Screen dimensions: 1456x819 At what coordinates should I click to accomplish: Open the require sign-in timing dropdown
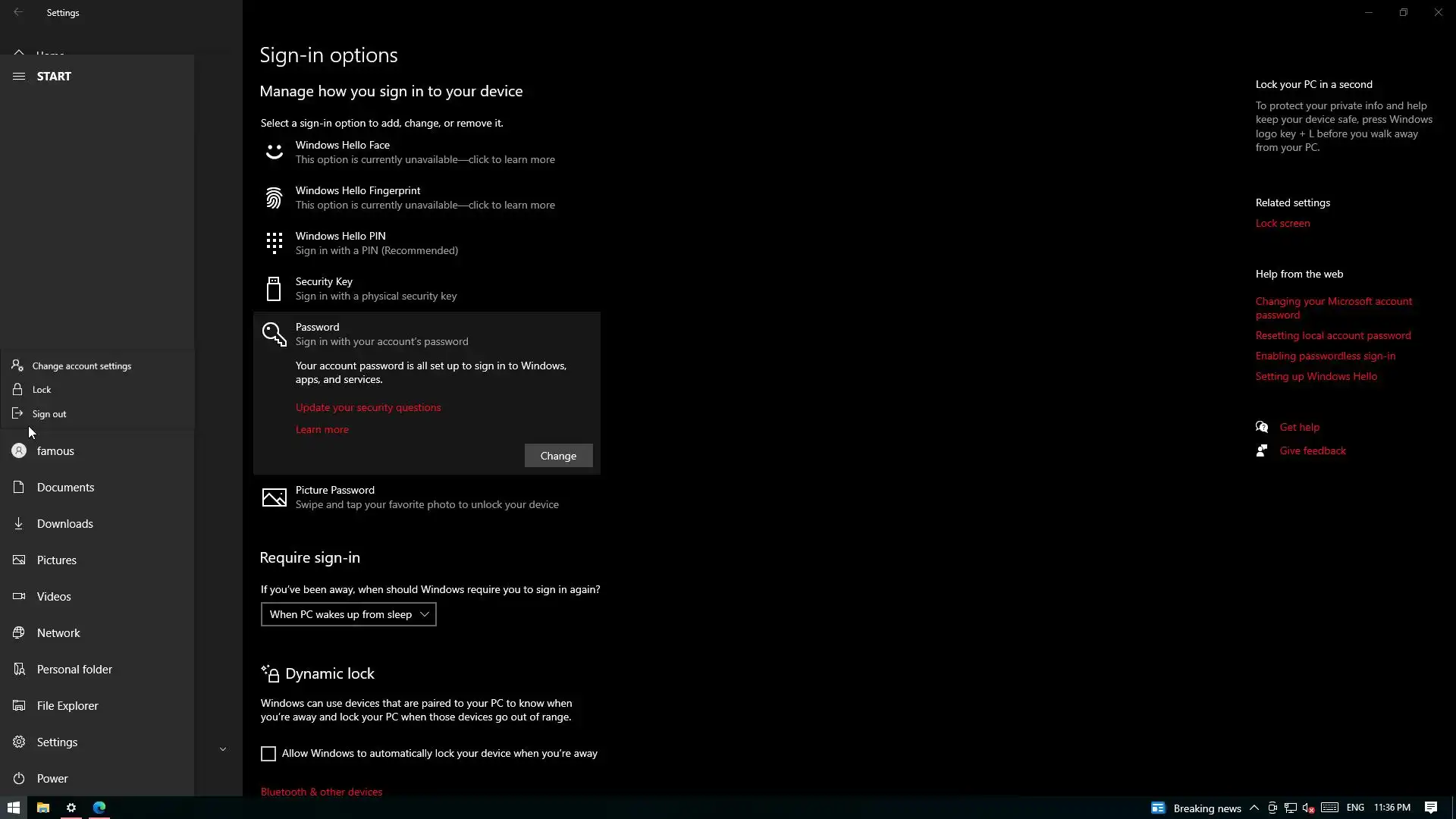(x=348, y=614)
